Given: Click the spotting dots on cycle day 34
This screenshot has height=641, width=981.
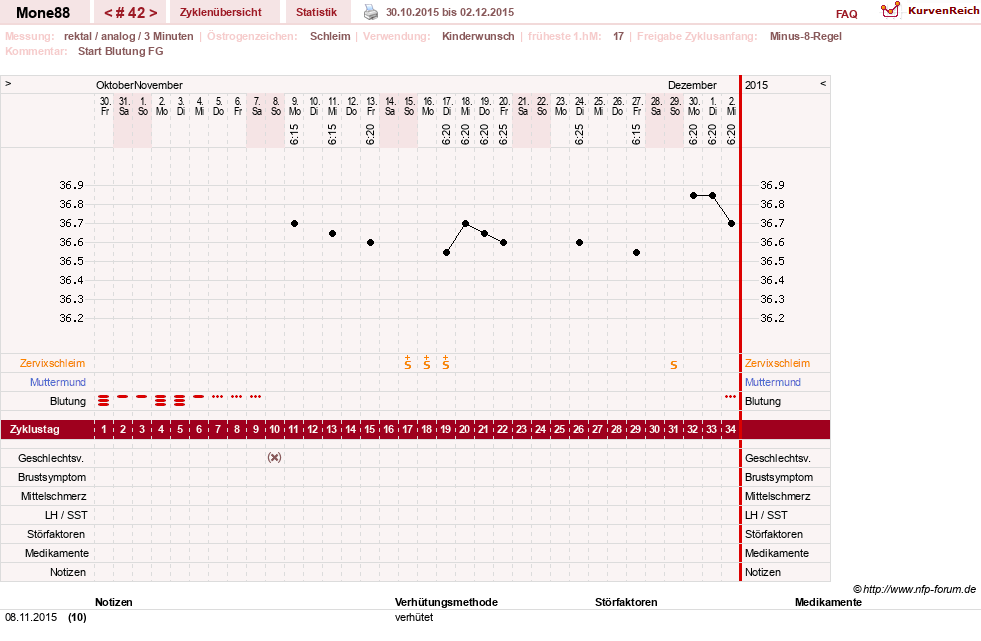Looking at the screenshot, I should coord(730,396).
